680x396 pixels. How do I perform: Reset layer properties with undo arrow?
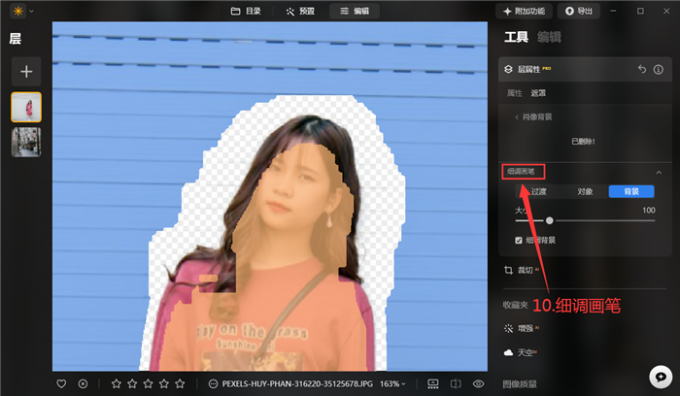[642, 69]
